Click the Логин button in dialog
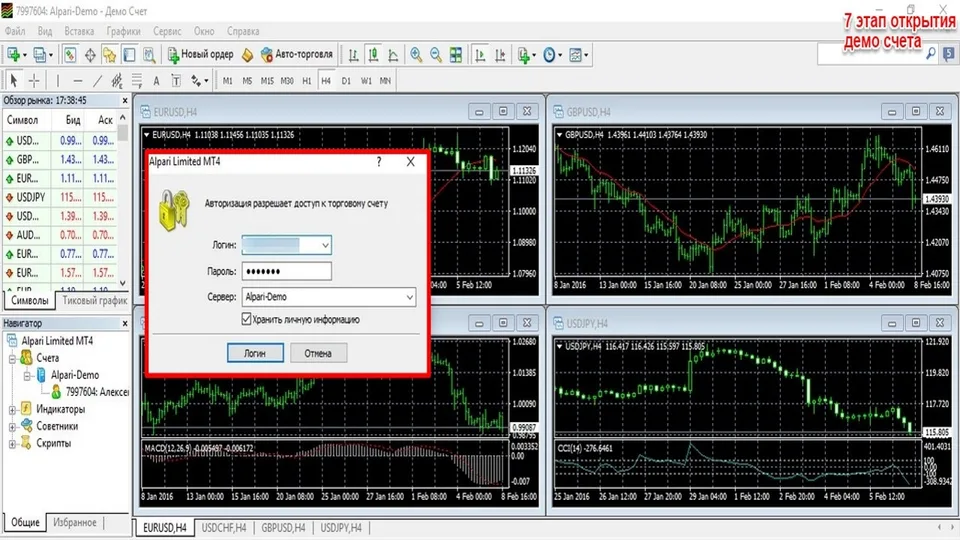This screenshot has height=540, width=960. 255,353
